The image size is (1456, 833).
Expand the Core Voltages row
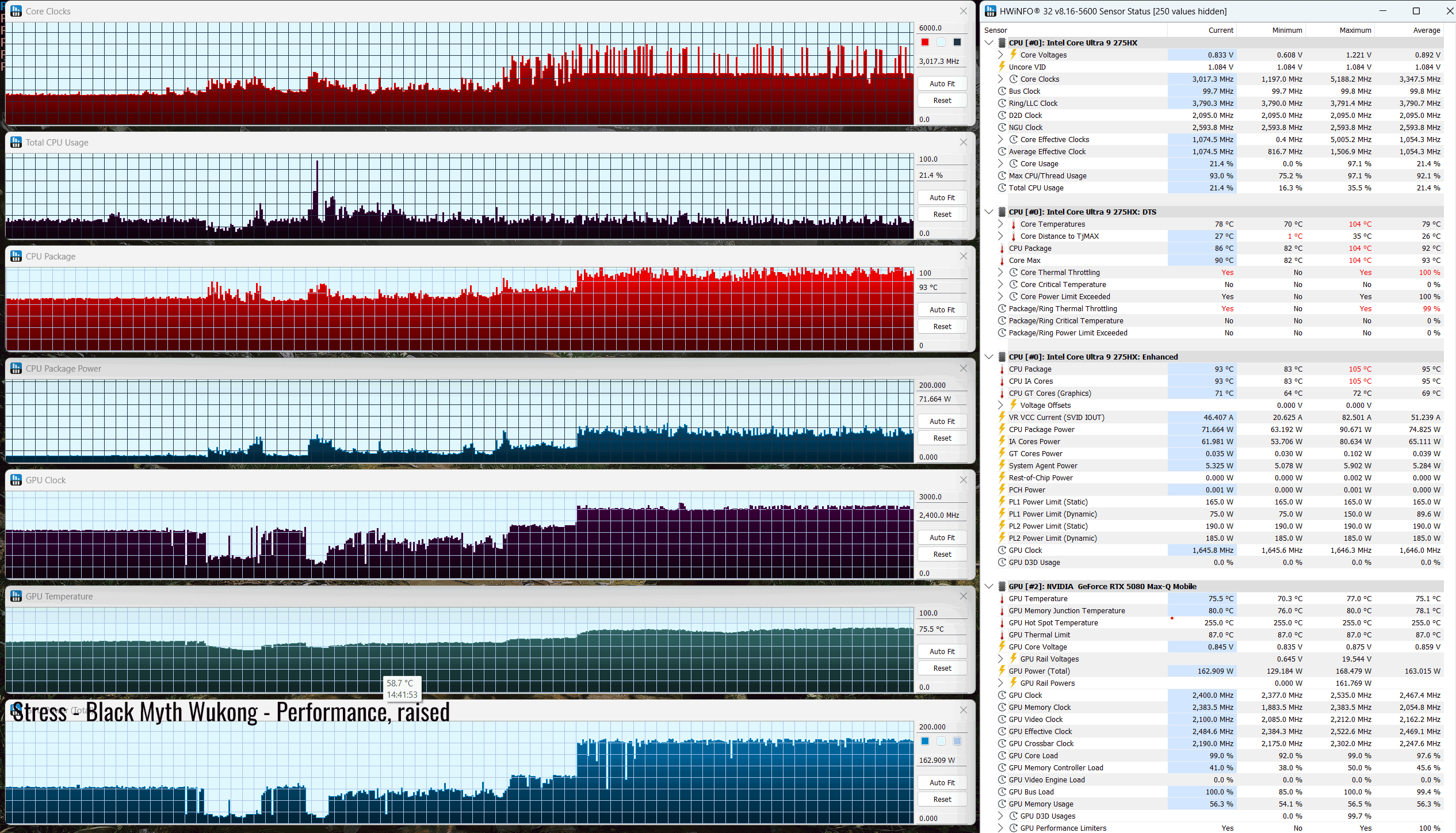tap(1000, 55)
